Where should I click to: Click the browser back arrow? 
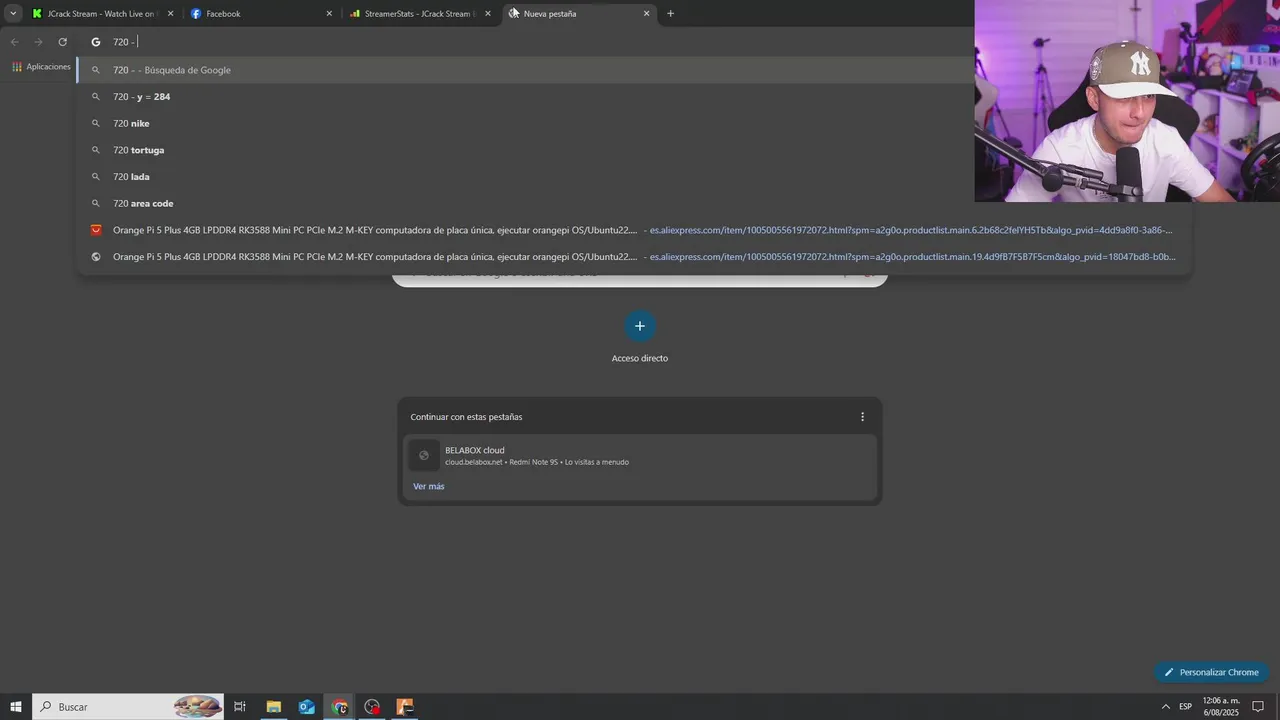(14, 42)
